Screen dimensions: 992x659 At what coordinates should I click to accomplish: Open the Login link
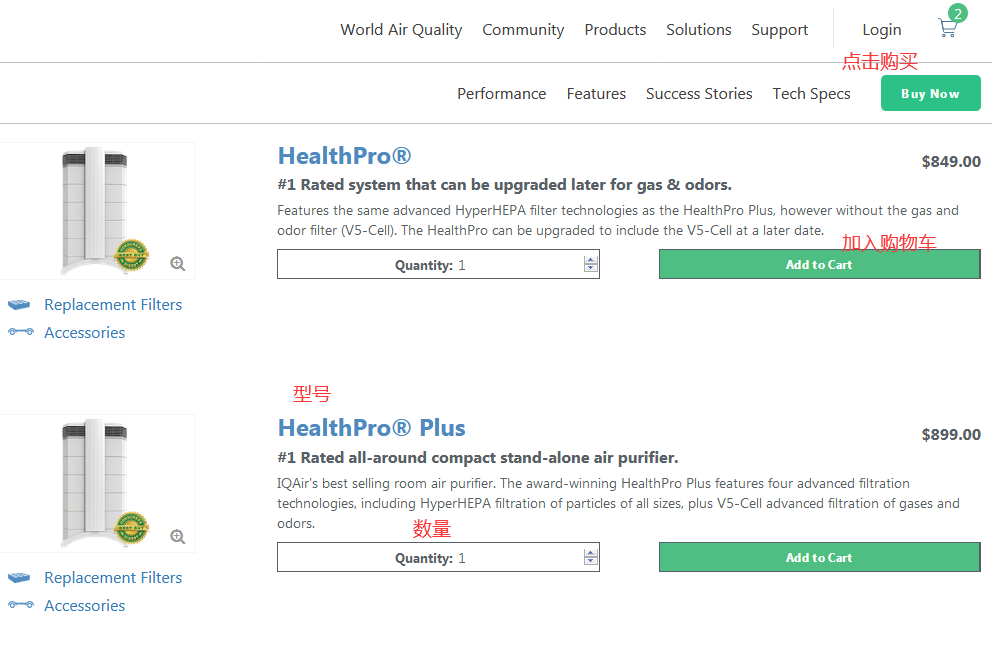(x=882, y=30)
